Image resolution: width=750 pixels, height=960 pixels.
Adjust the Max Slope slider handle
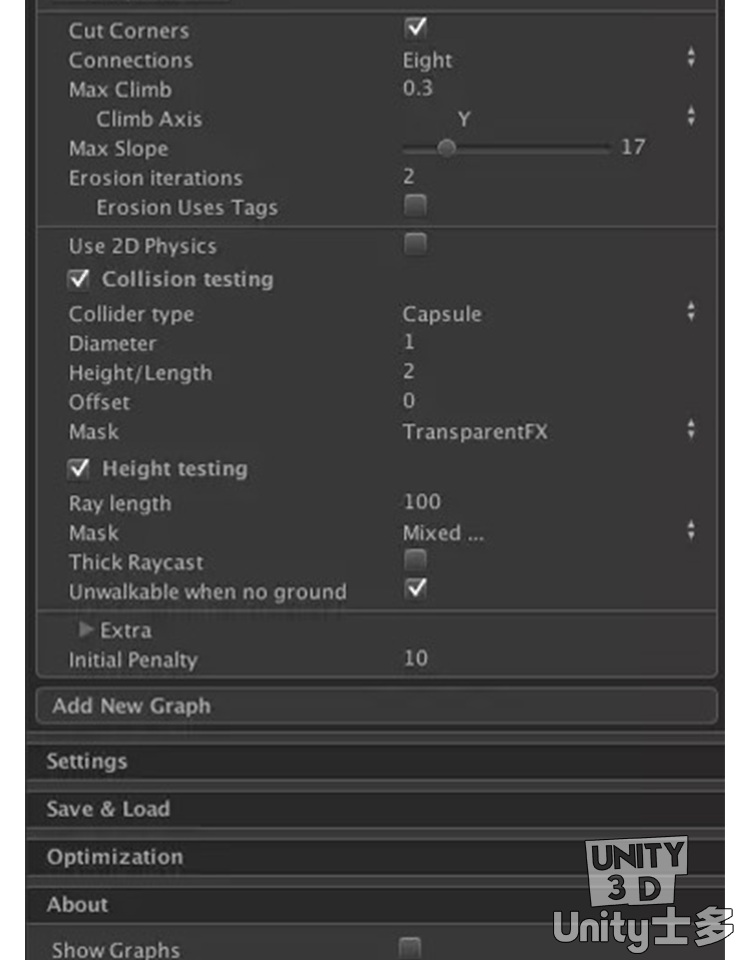pyautogui.click(x=446, y=148)
